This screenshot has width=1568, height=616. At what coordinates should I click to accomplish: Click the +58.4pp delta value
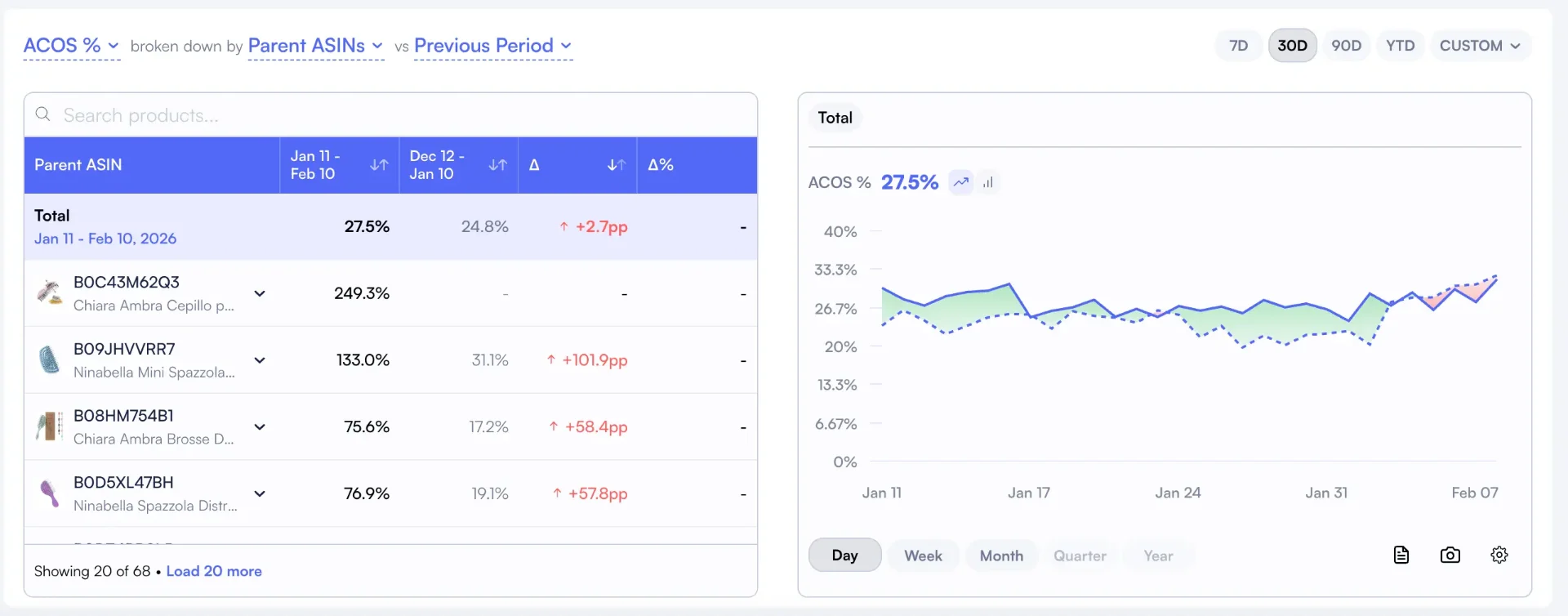[x=589, y=427]
